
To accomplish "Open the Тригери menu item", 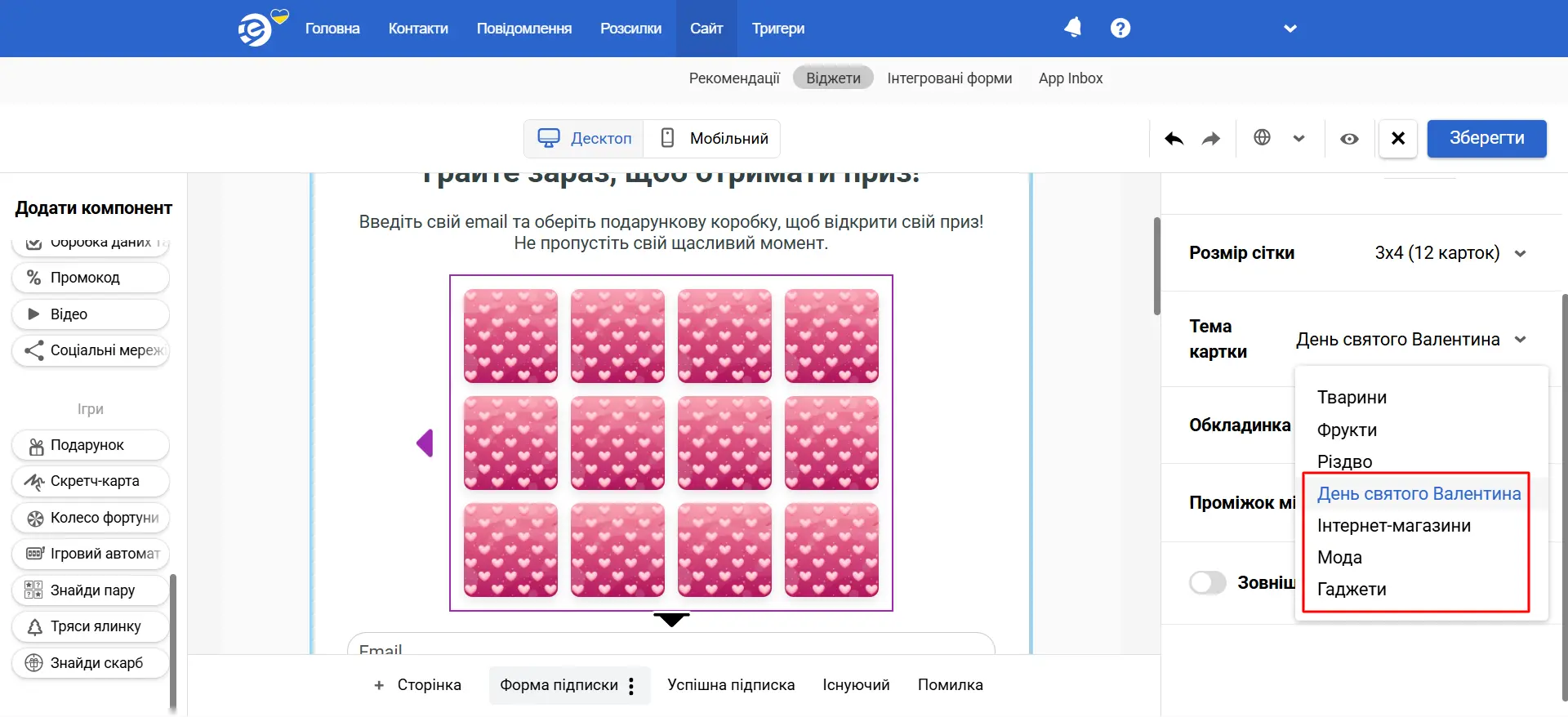I will (777, 29).
